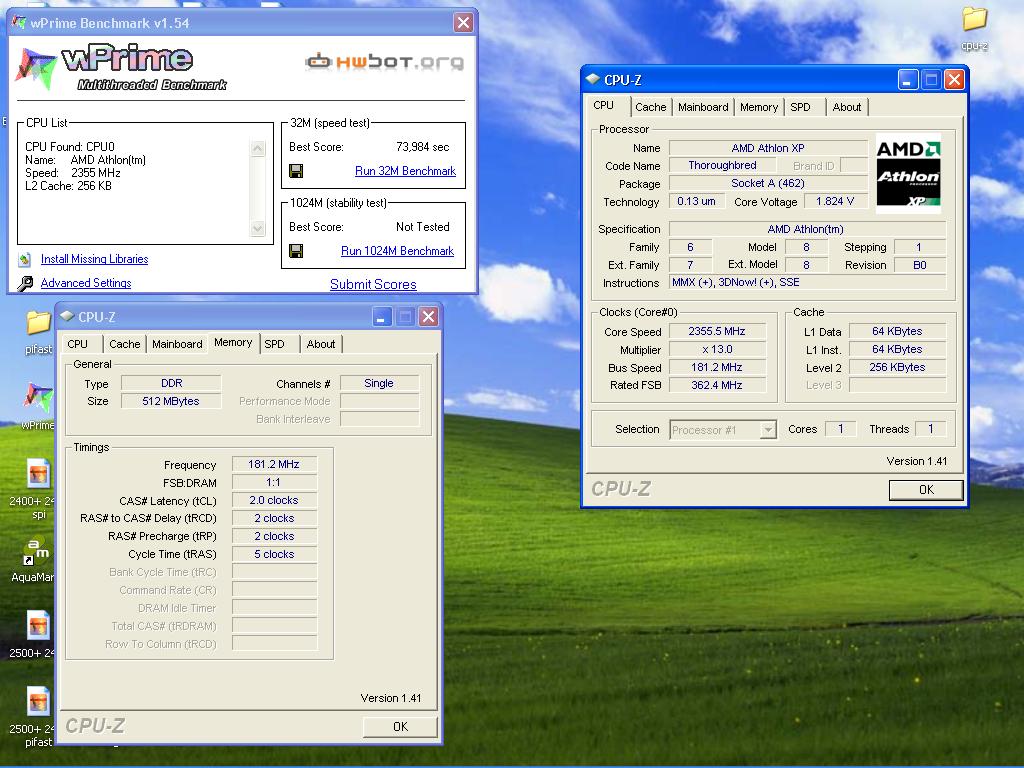Click the wPrime title bar icon

20,23
